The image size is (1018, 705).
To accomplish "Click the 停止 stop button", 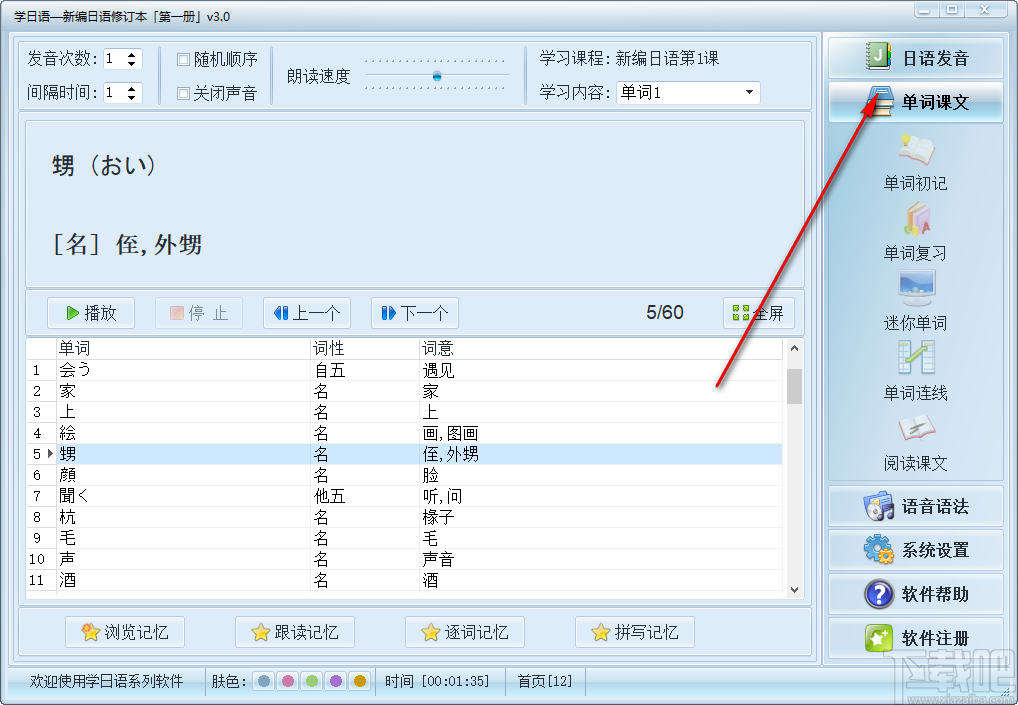I will pyautogui.click(x=199, y=313).
